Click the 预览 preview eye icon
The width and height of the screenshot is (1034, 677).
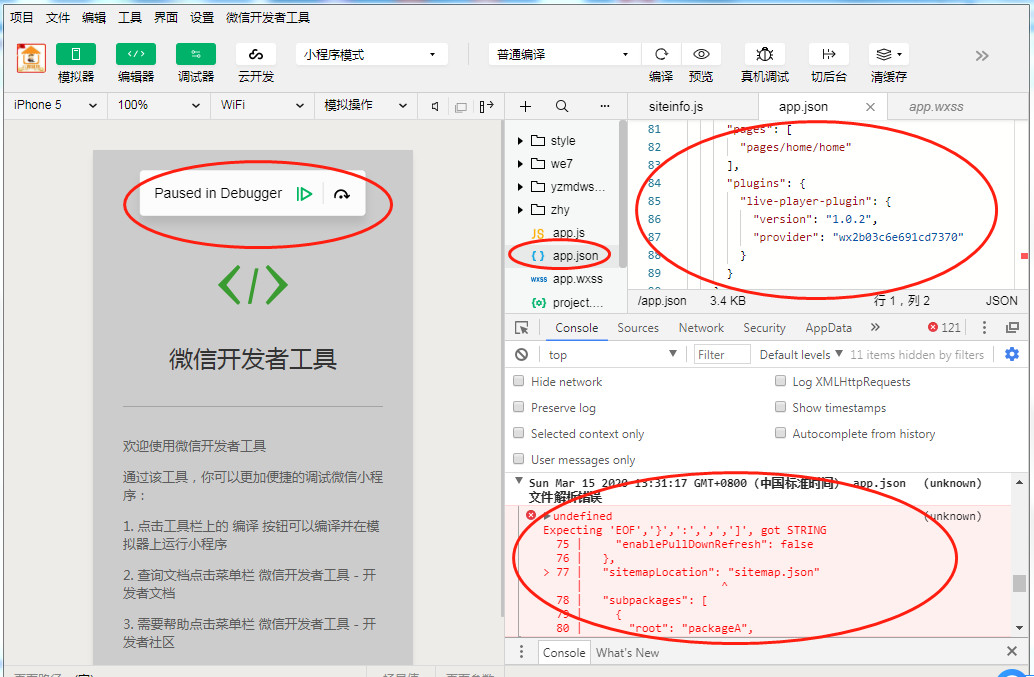point(701,54)
